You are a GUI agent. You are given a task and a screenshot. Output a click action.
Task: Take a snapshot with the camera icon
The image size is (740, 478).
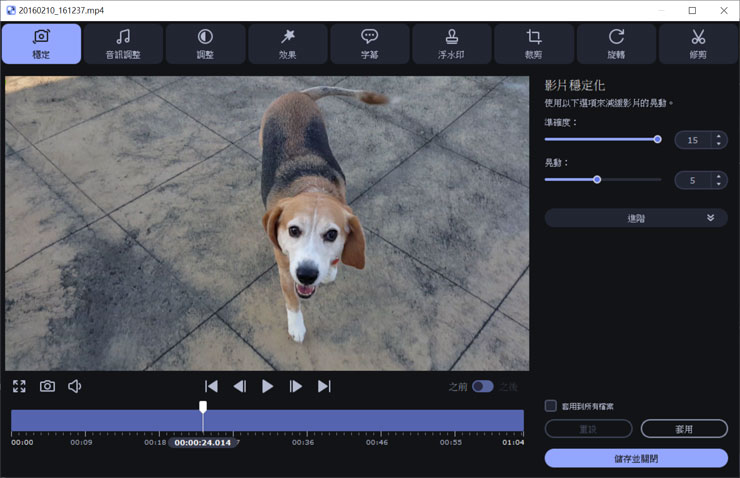click(47, 386)
